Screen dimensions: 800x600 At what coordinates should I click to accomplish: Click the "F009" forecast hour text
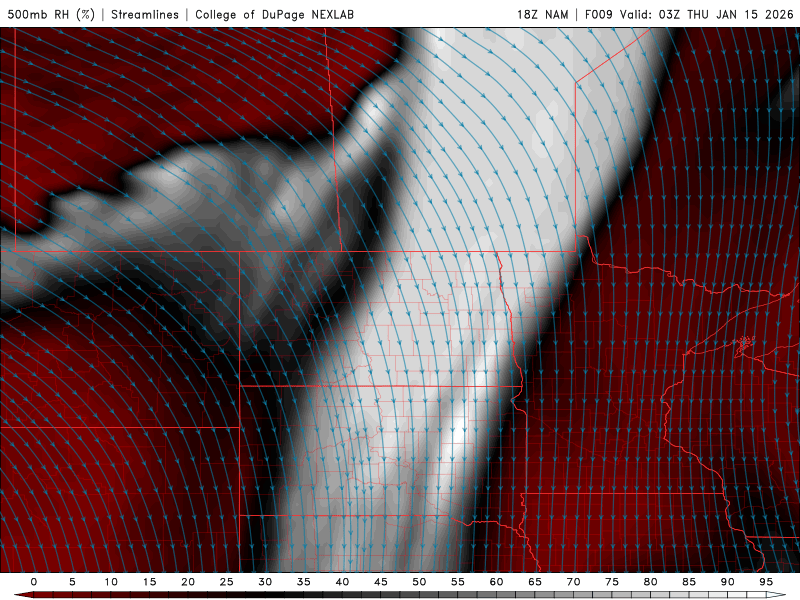point(598,14)
